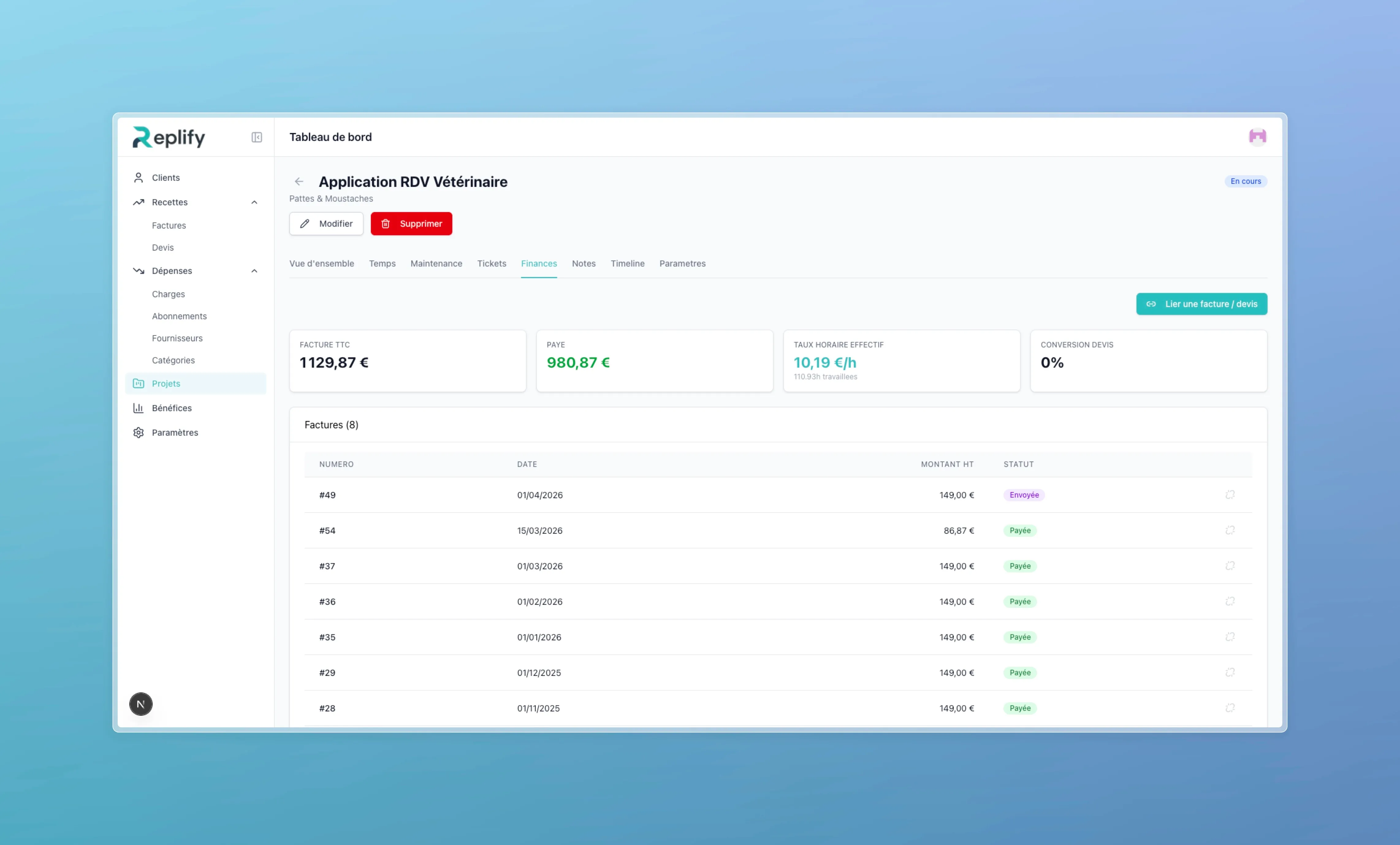Click the Supprimer button
This screenshot has height=845, width=1400.
411,223
